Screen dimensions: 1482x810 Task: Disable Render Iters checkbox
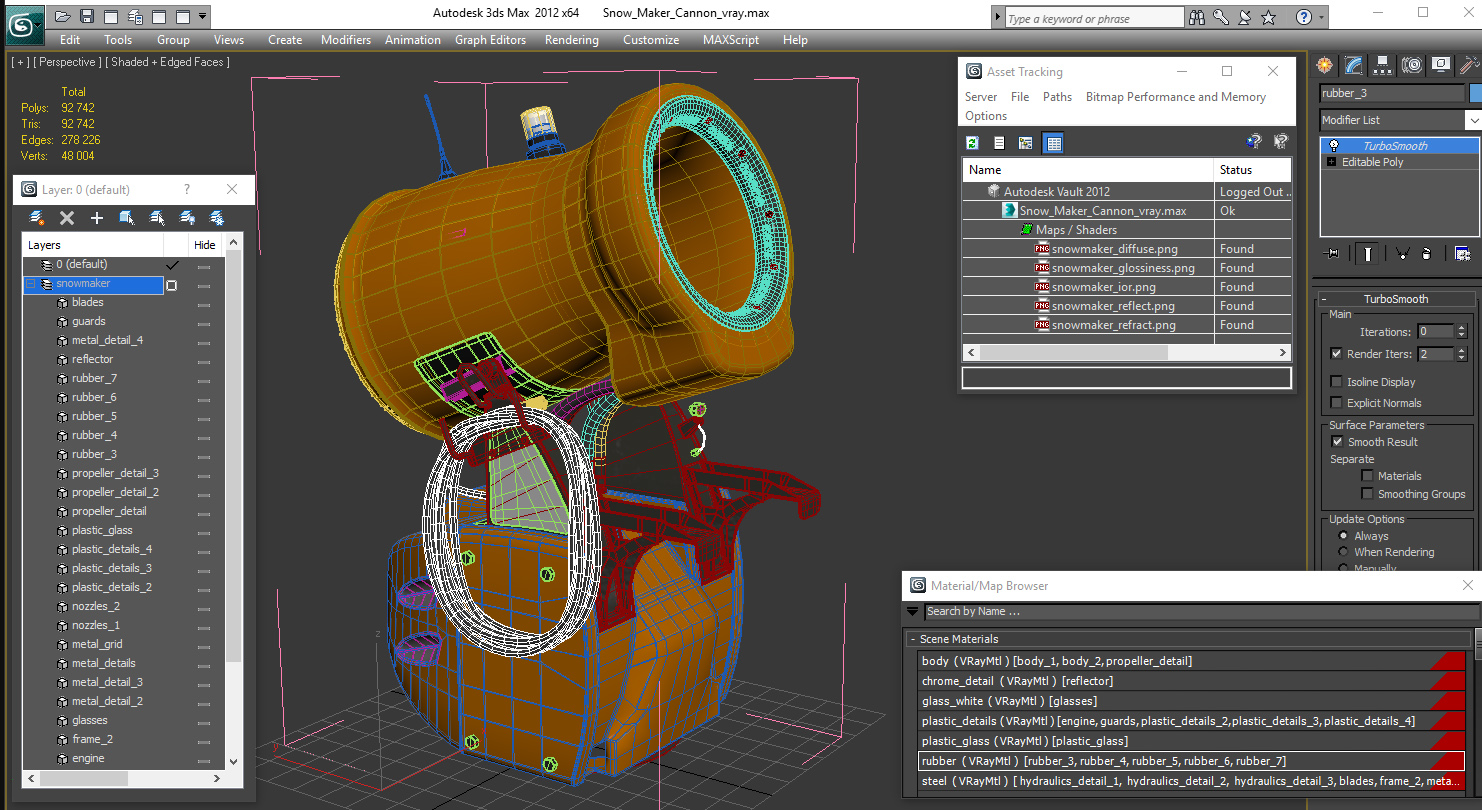click(x=1337, y=354)
